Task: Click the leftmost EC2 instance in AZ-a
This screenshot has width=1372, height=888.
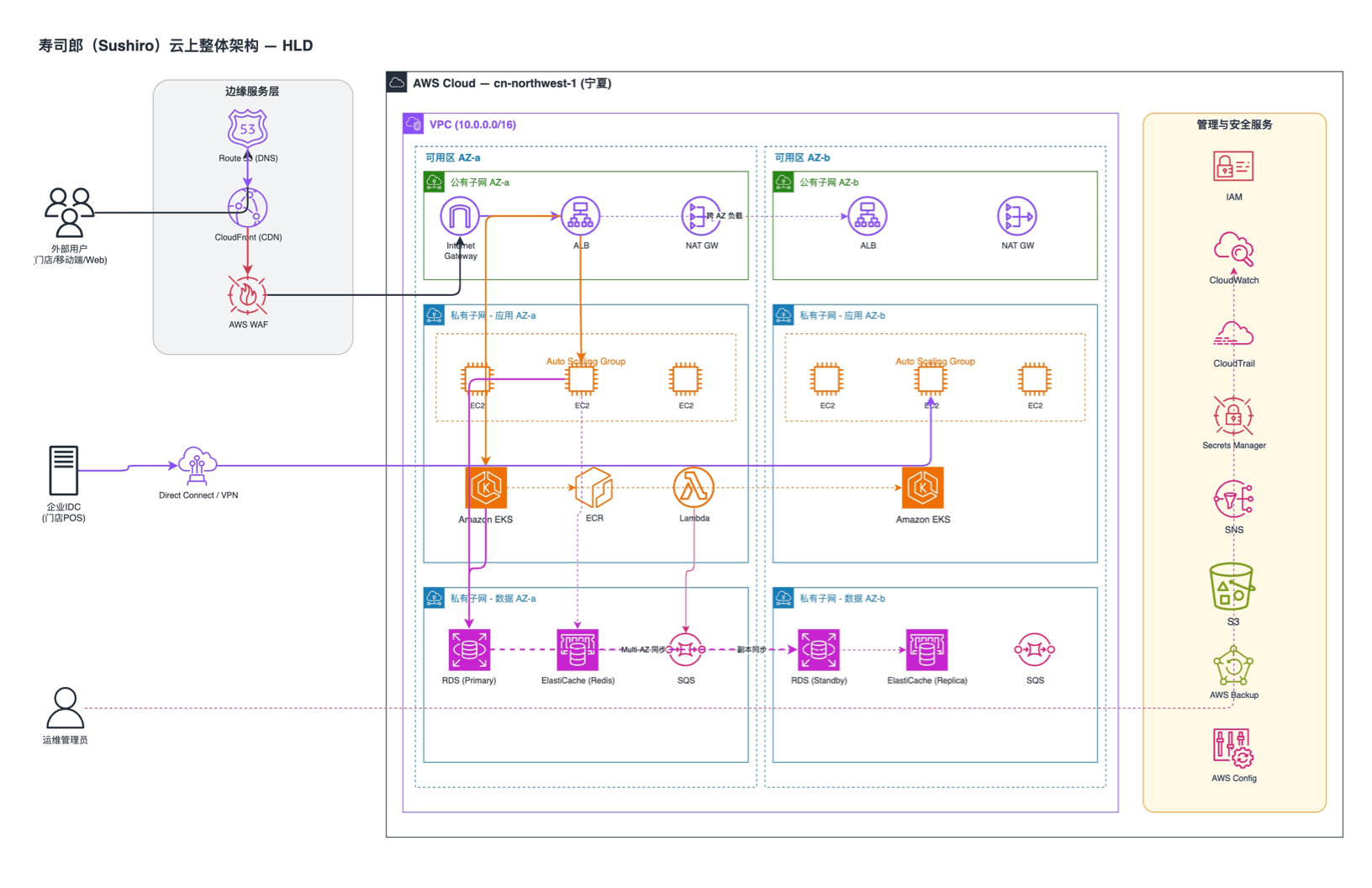Action: click(x=477, y=379)
